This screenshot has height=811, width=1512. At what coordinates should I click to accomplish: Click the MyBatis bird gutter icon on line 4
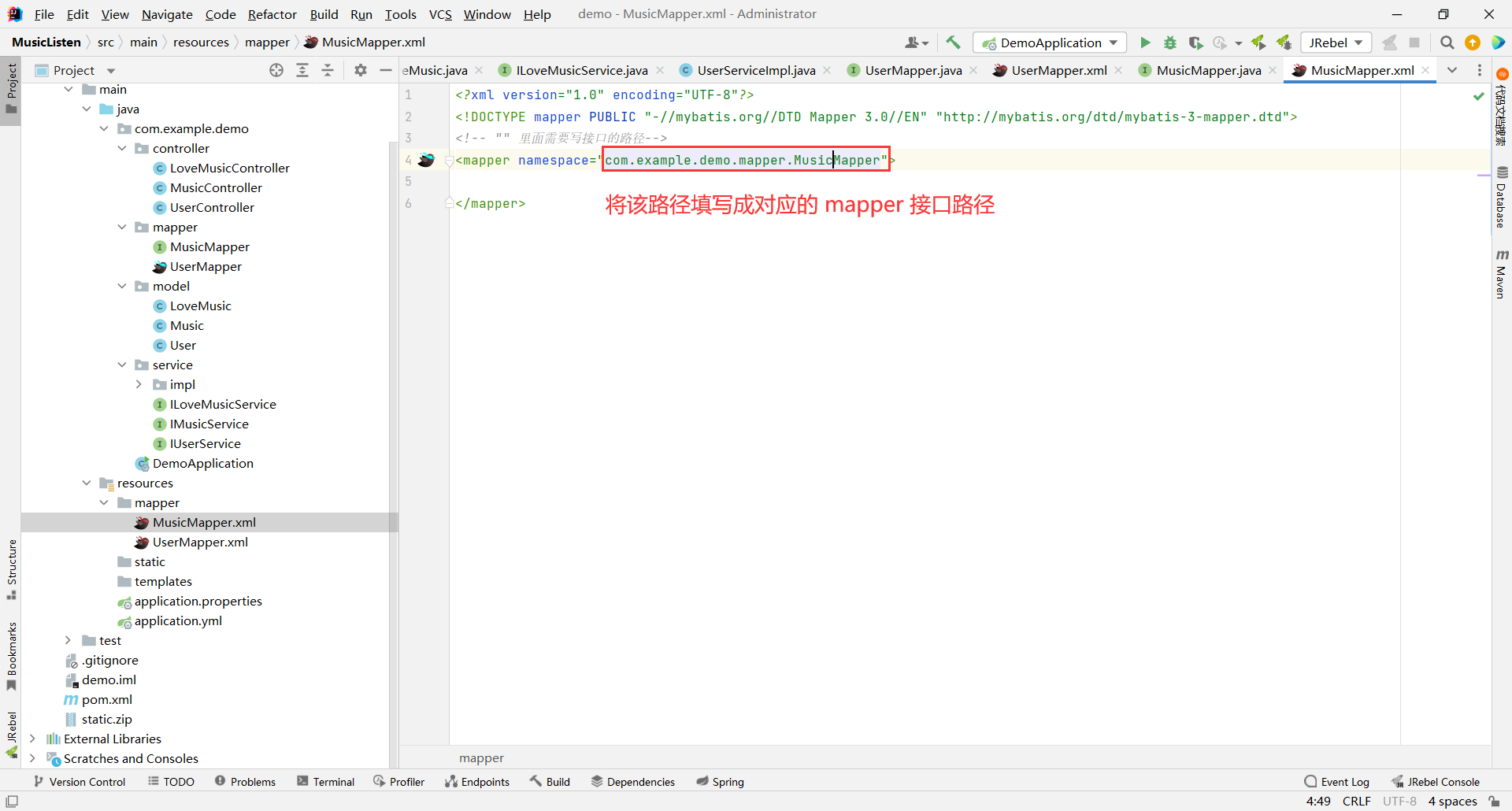tap(426, 160)
